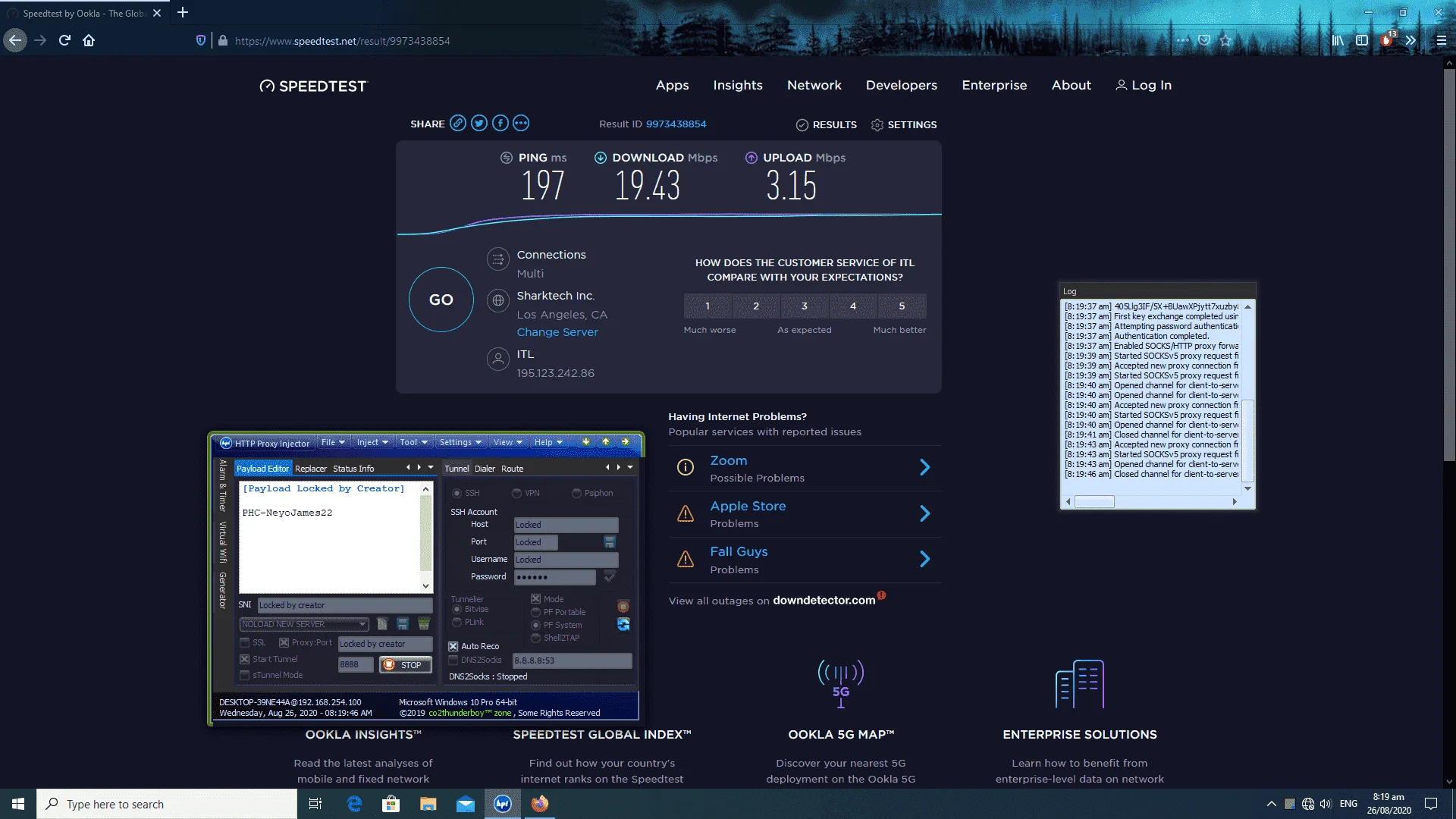Open the Firefox library icon
The width and height of the screenshot is (1456, 819).
[x=1338, y=40]
